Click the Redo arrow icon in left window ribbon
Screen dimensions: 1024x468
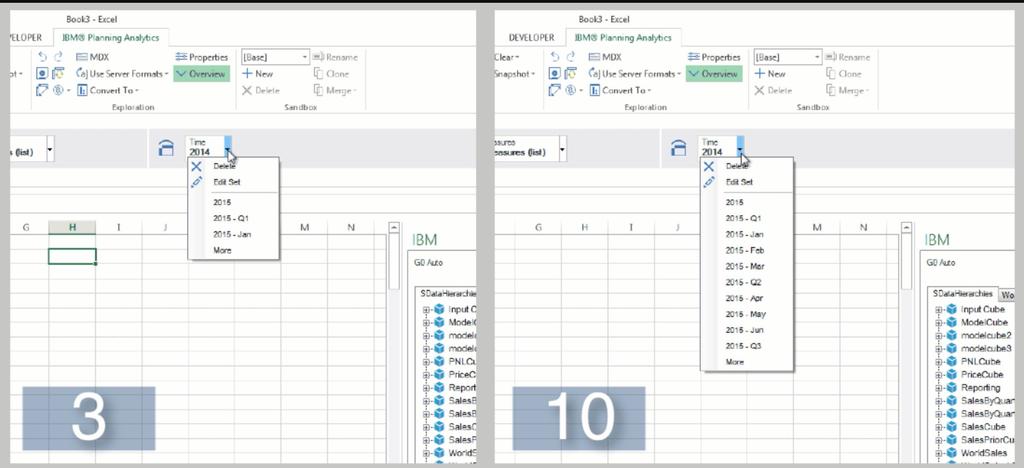coord(59,57)
